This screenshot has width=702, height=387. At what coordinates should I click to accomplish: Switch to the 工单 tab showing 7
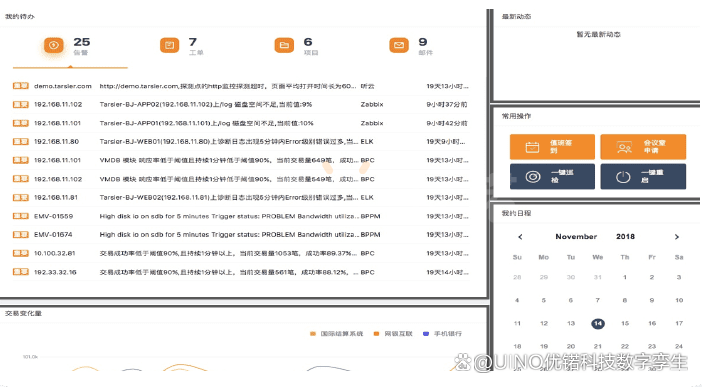182,46
